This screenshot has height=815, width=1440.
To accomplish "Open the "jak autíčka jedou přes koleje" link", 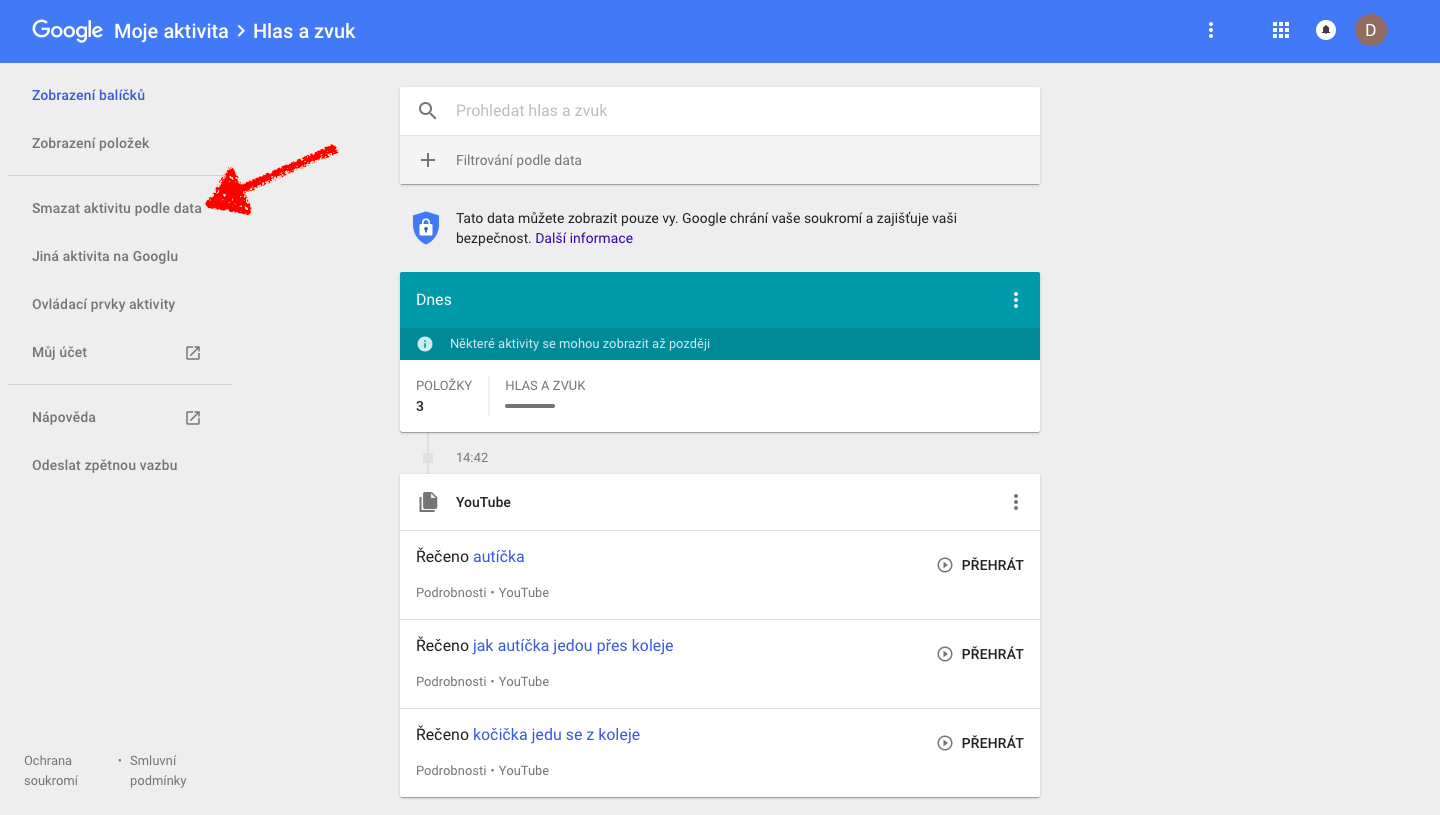I will (x=573, y=646).
